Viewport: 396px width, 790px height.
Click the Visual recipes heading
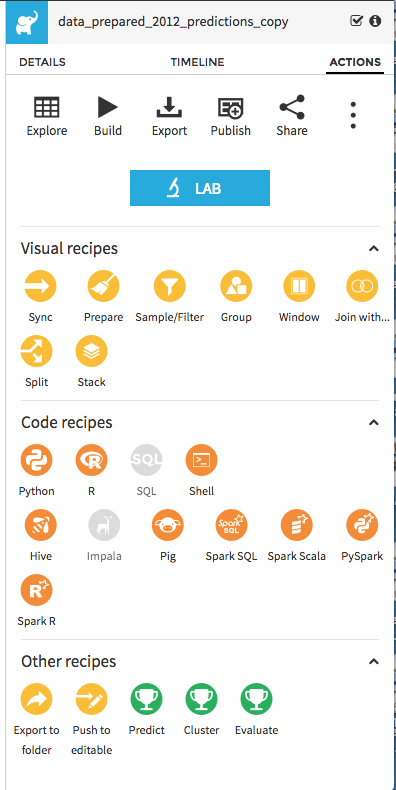click(x=70, y=248)
